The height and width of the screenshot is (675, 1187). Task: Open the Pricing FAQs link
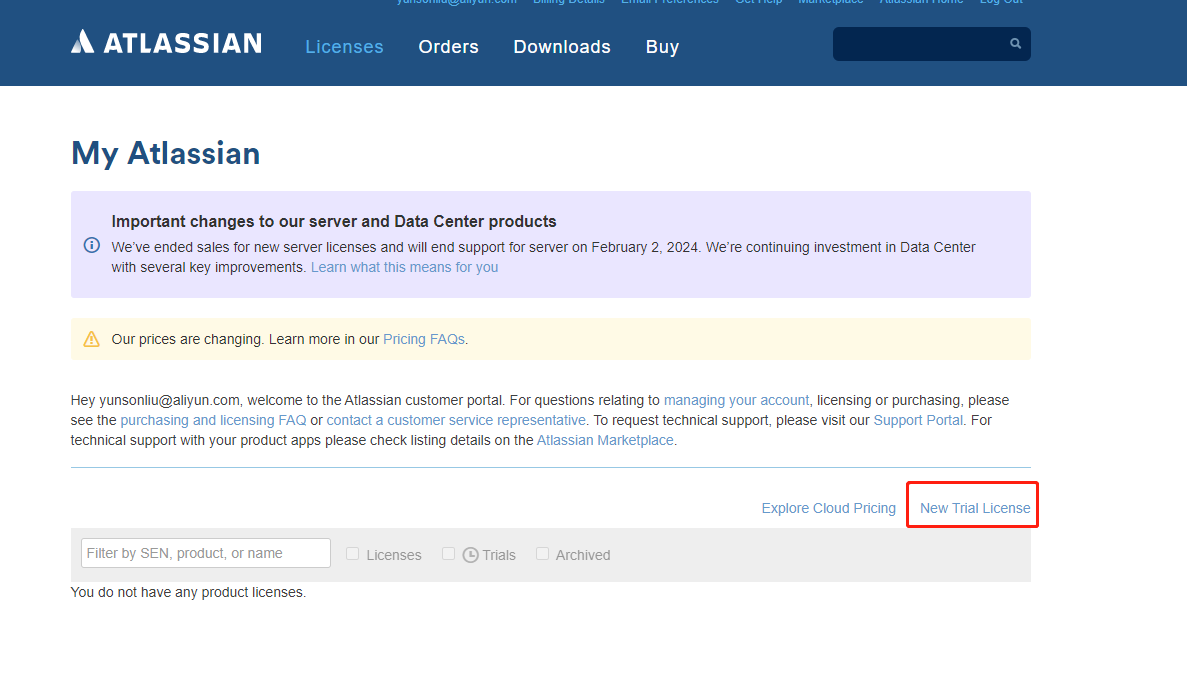[423, 338]
